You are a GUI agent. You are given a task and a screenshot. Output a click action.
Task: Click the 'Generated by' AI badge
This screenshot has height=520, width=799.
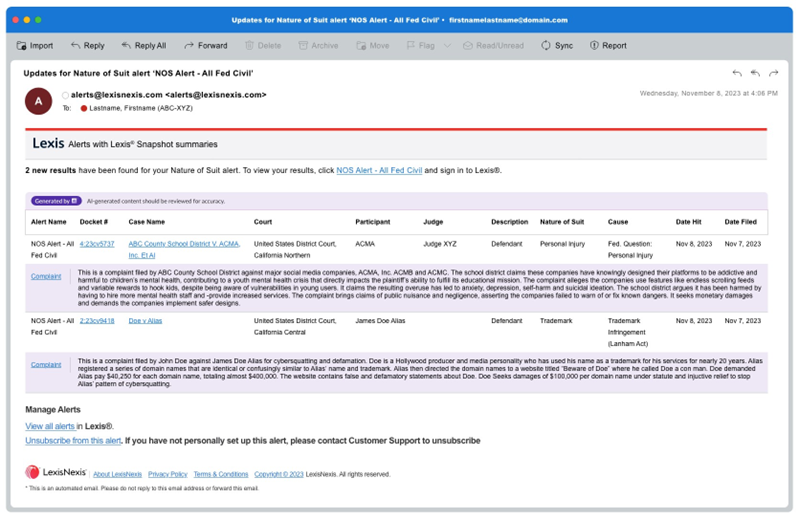pos(56,201)
